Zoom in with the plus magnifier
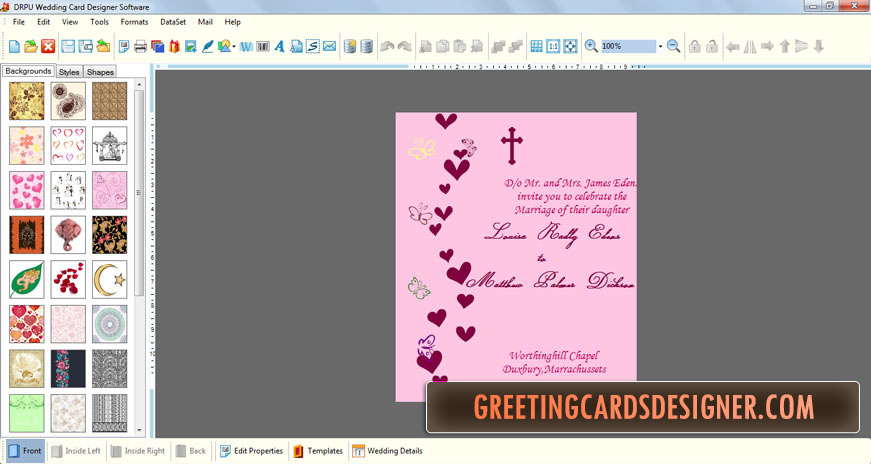 (591, 46)
